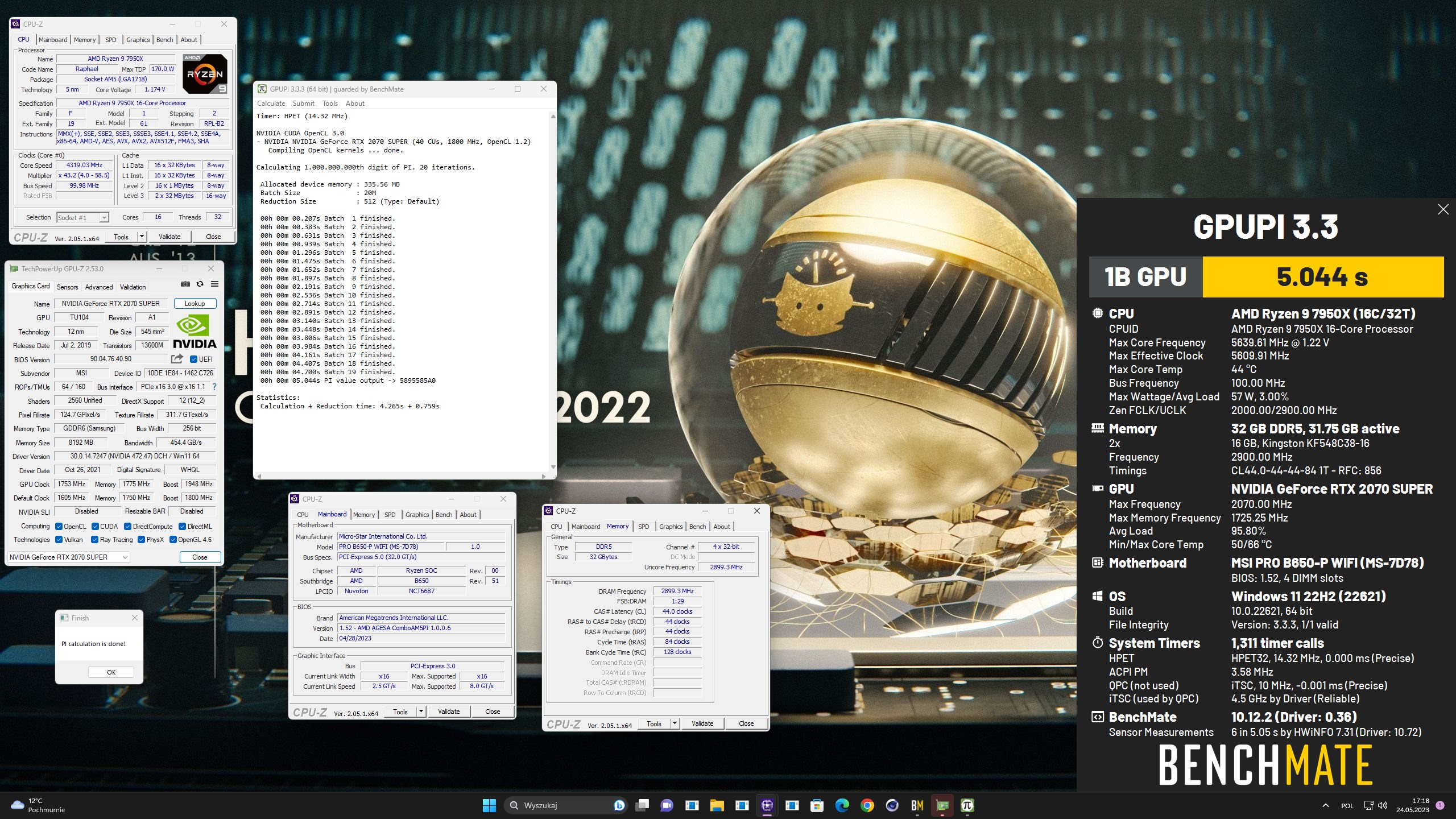Open Teams Chat taskbar icon
1456x819 pixels.
coord(667,805)
